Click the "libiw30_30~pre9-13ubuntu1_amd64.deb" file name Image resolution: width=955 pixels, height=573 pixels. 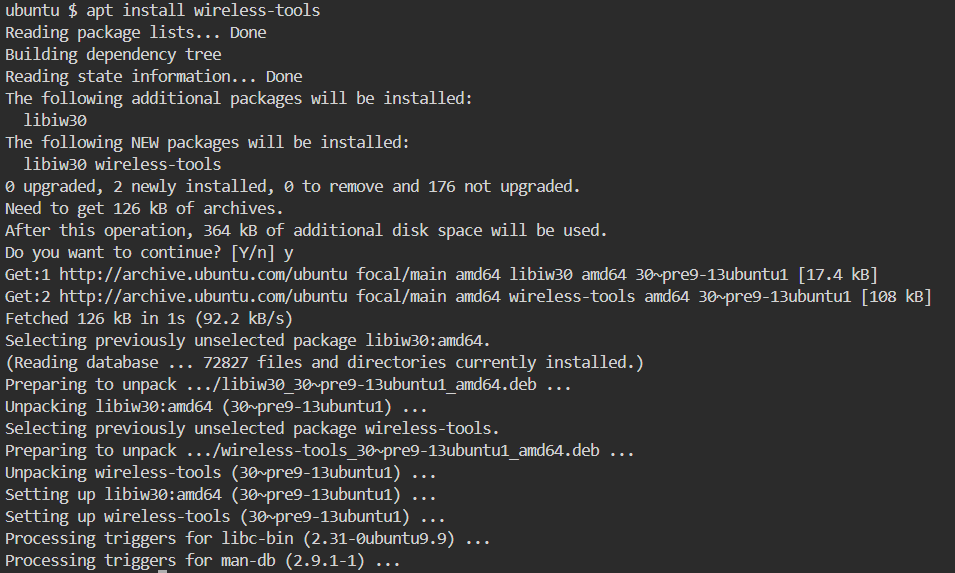[x=379, y=384]
